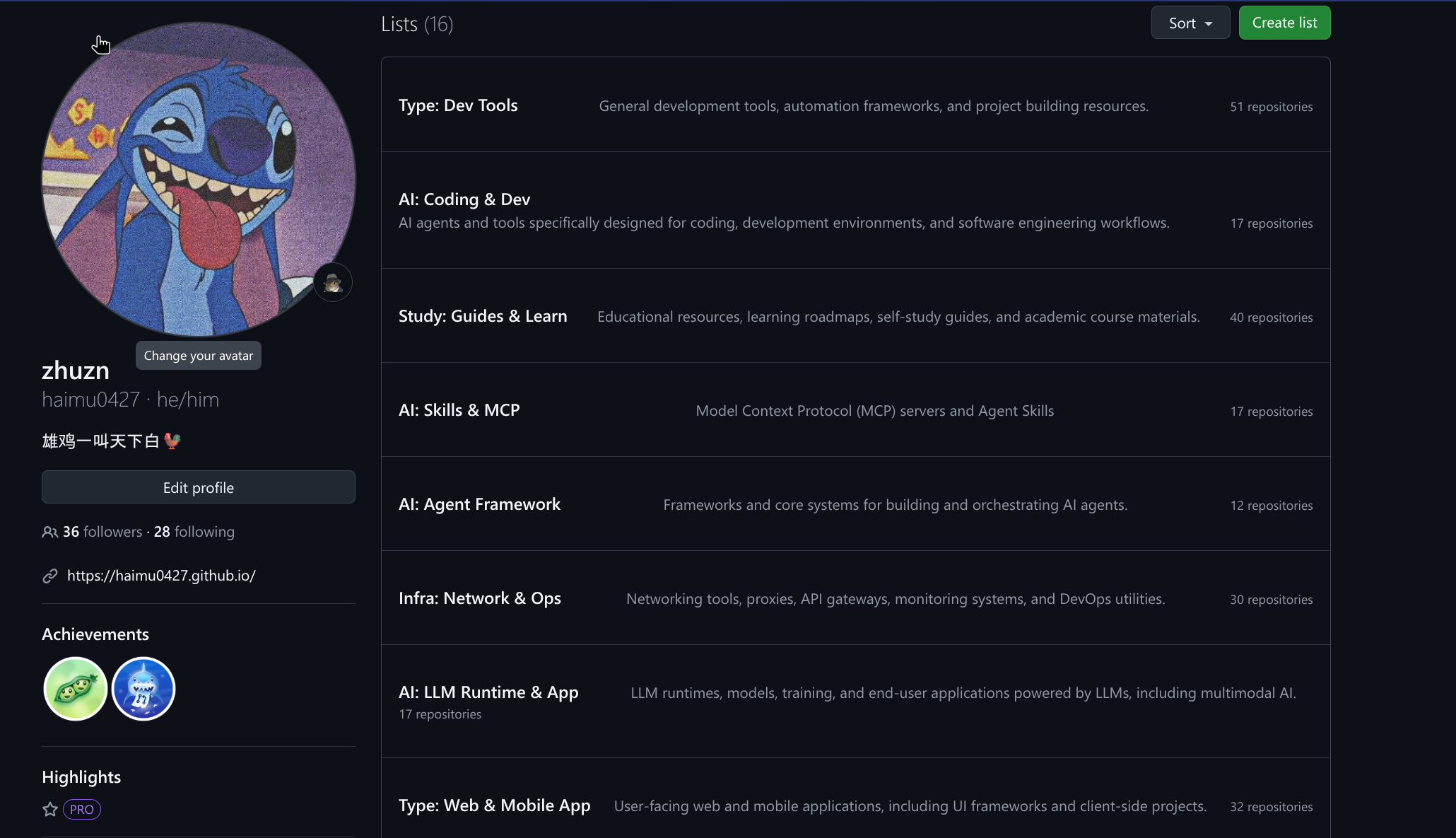Open the Sort dropdown
1456x838 pixels.
(1190, 23)
